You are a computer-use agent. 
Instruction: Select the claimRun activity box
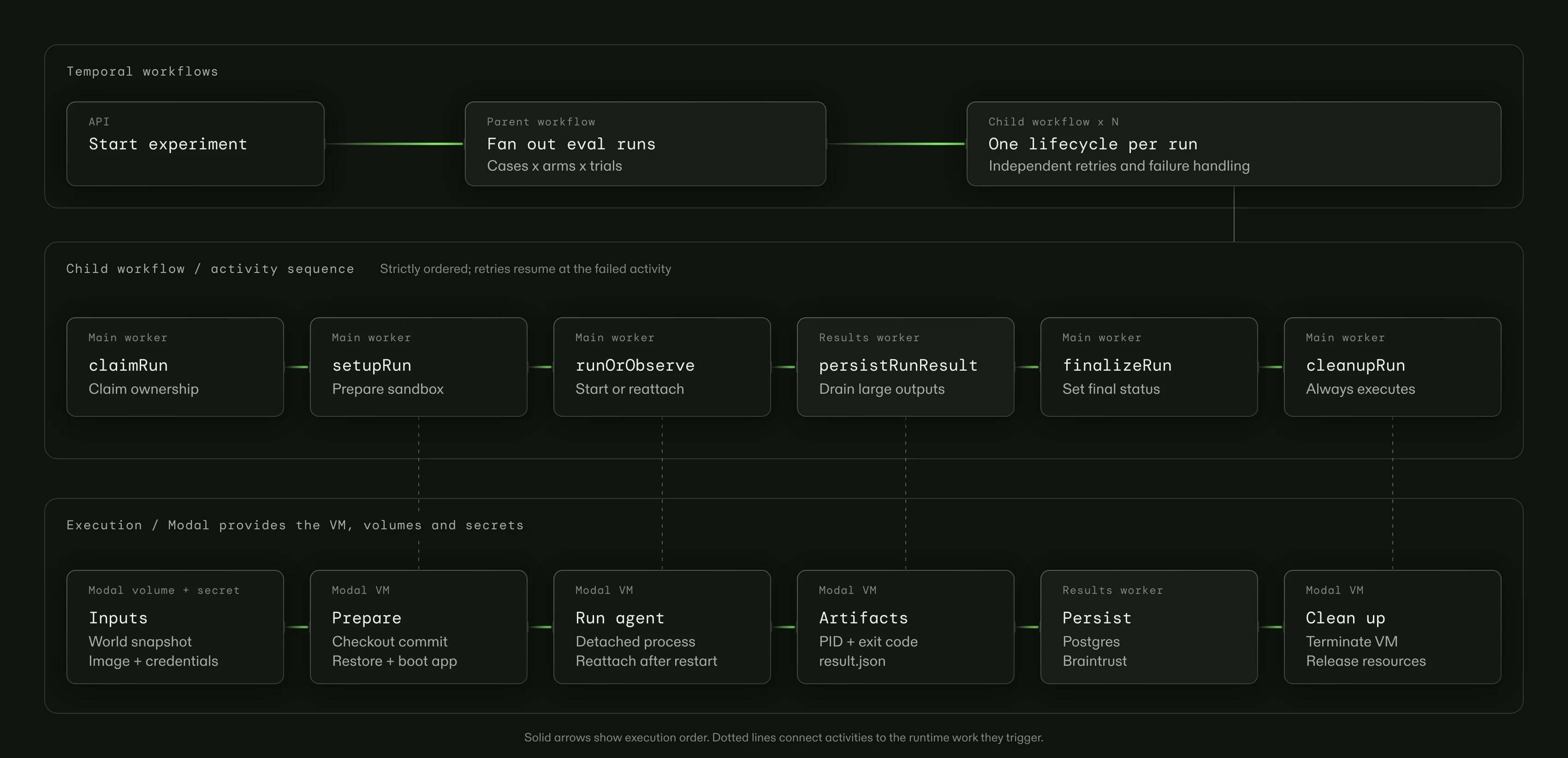click(x=175, y=367)
